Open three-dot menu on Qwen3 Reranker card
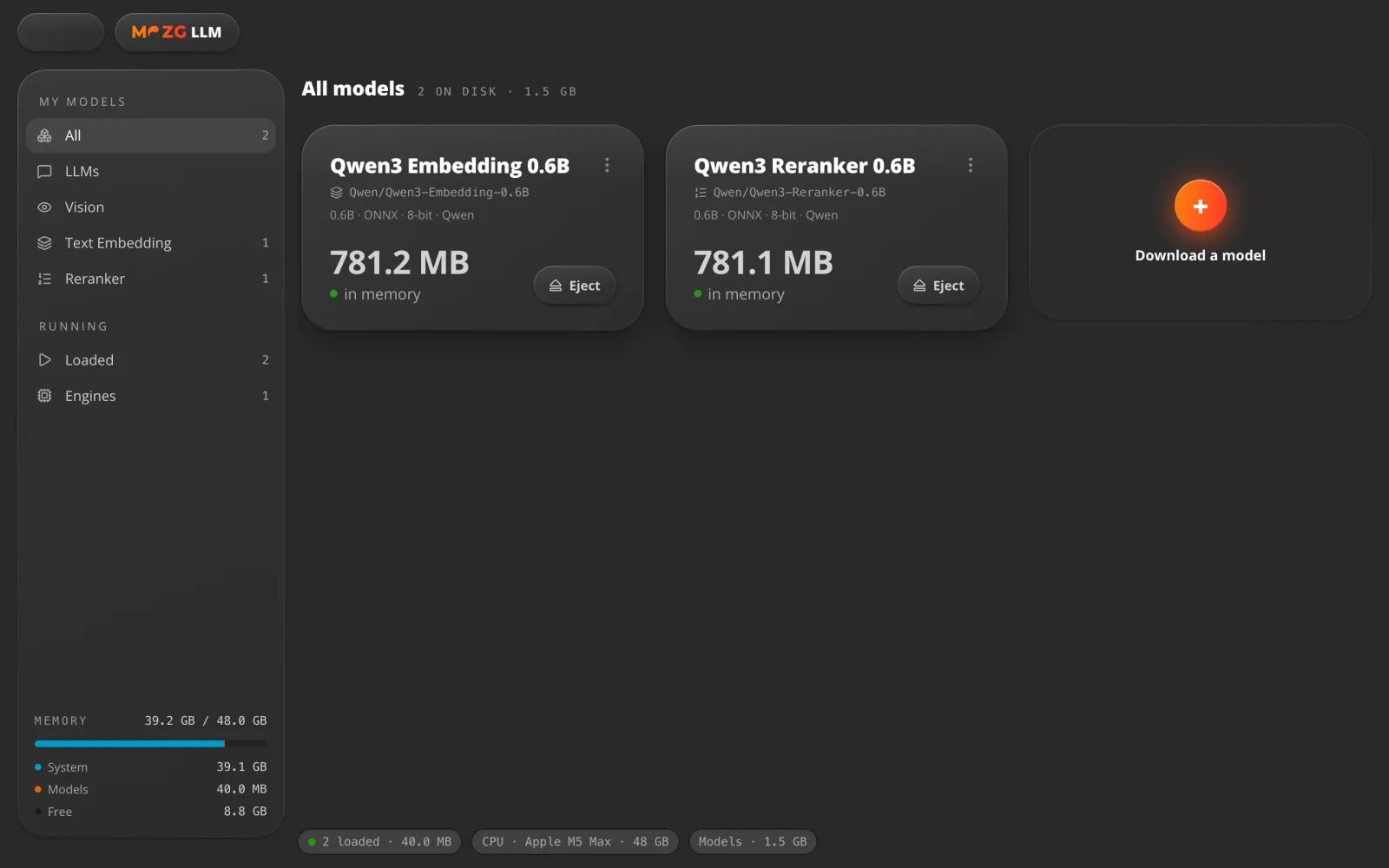 tap(971, 165)
